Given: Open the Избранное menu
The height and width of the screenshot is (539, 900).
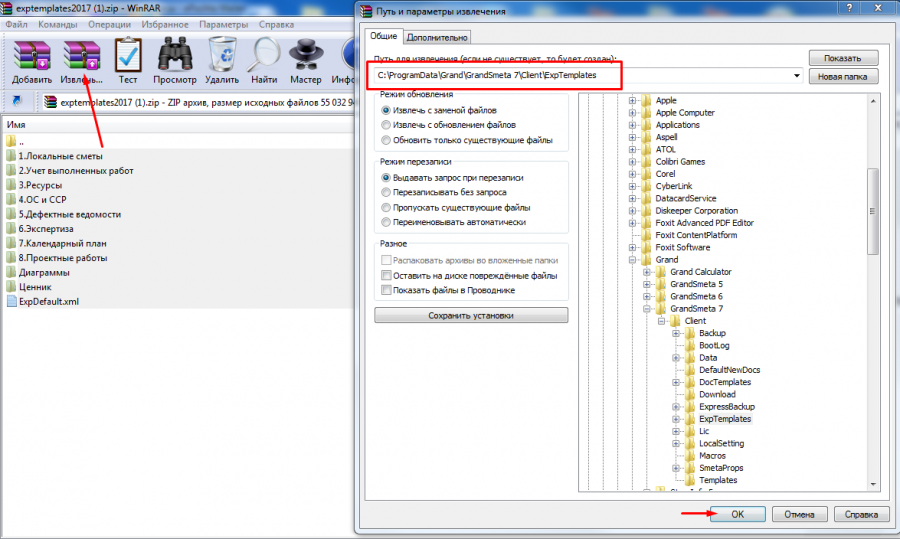Looking at the screenshot, I should point(165,25).
